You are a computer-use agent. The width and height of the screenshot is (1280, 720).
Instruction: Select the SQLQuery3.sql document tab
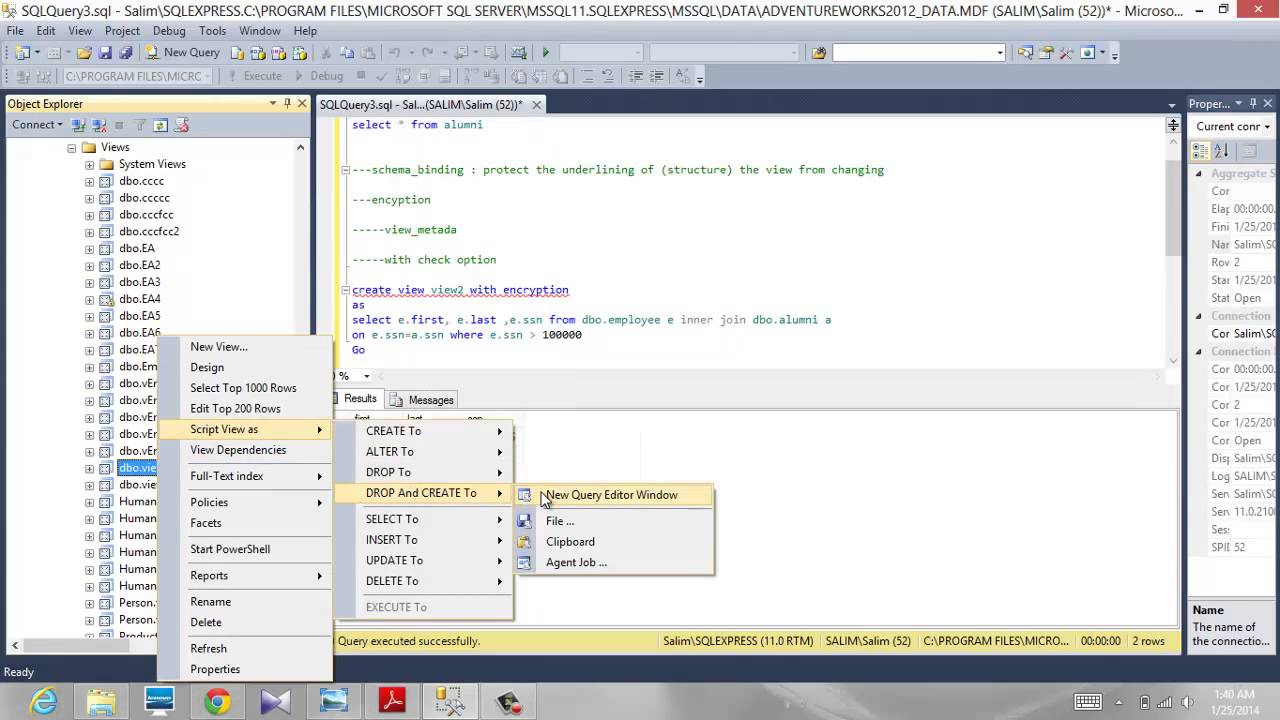(421, 105)
